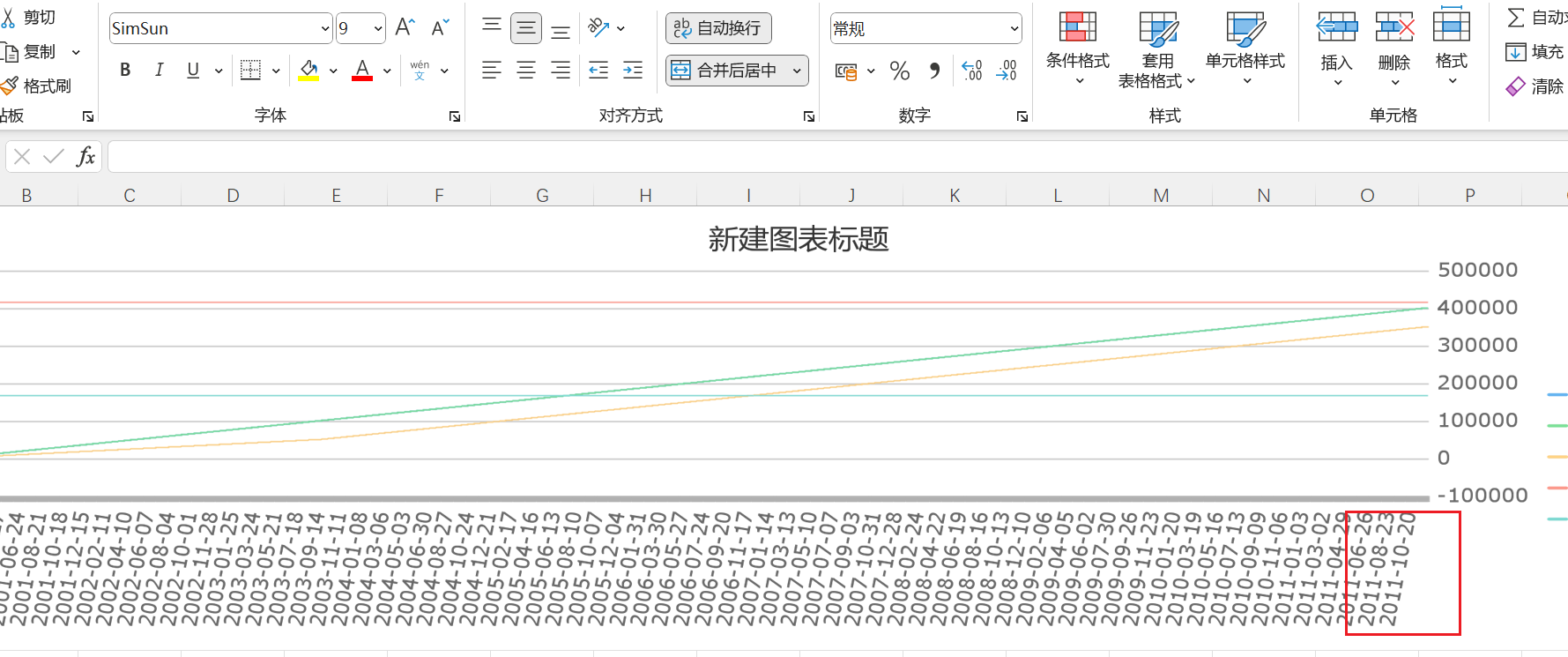Open alignment (对齐方式) dialog launcher

tap(809, 116)
